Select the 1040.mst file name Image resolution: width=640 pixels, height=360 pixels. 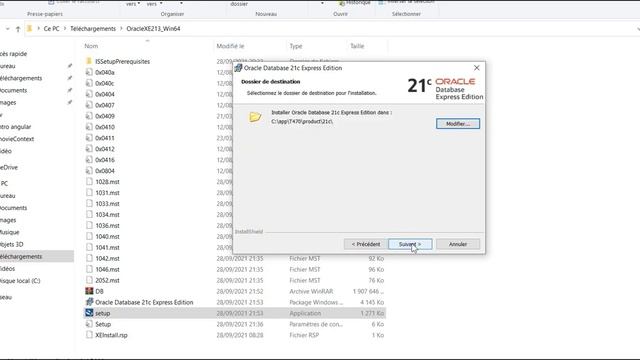[x=107, y=236]
